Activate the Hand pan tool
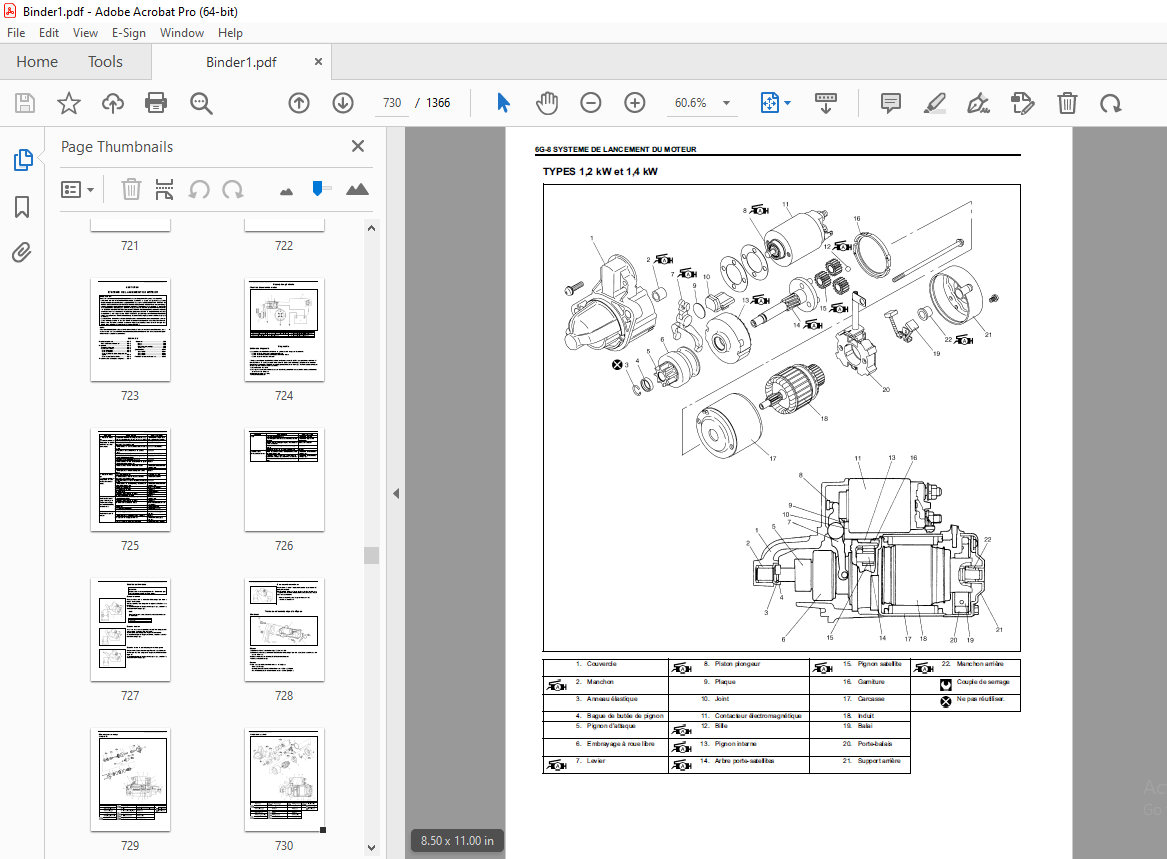The height and width of the screenshot is (859, 1167). pyautogui.click(x=547, y=103)
